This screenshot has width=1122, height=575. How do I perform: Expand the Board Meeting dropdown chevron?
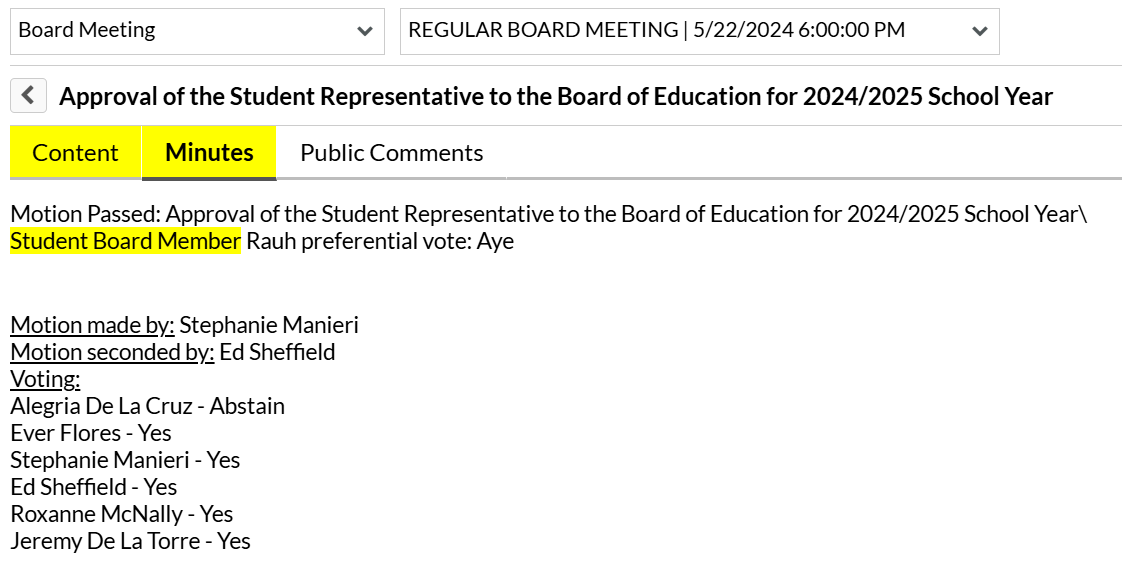point(365,31)
